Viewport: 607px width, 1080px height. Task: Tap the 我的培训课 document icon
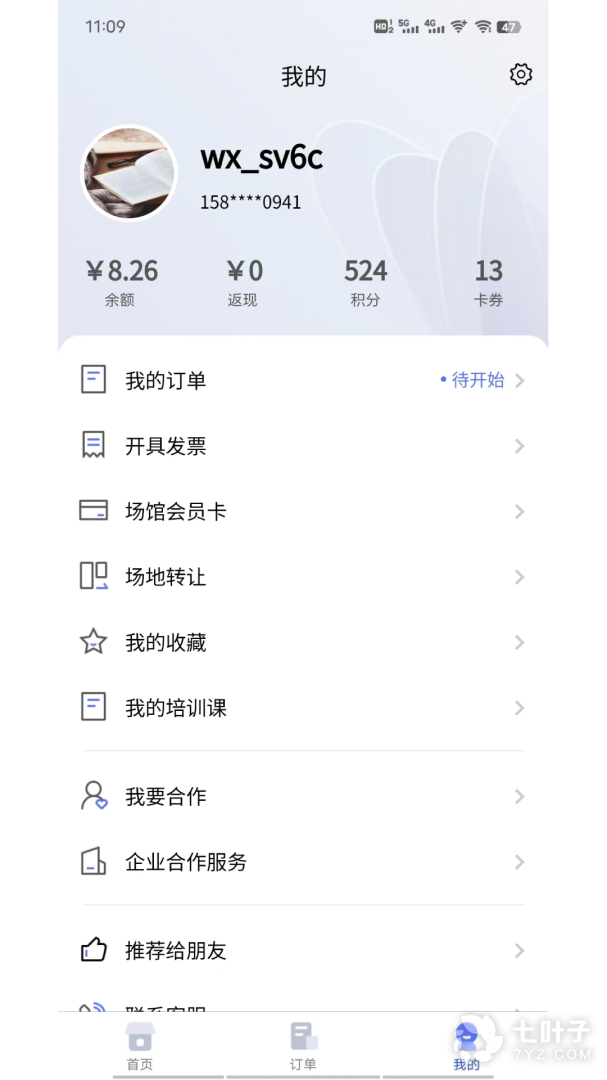[93, 708]
